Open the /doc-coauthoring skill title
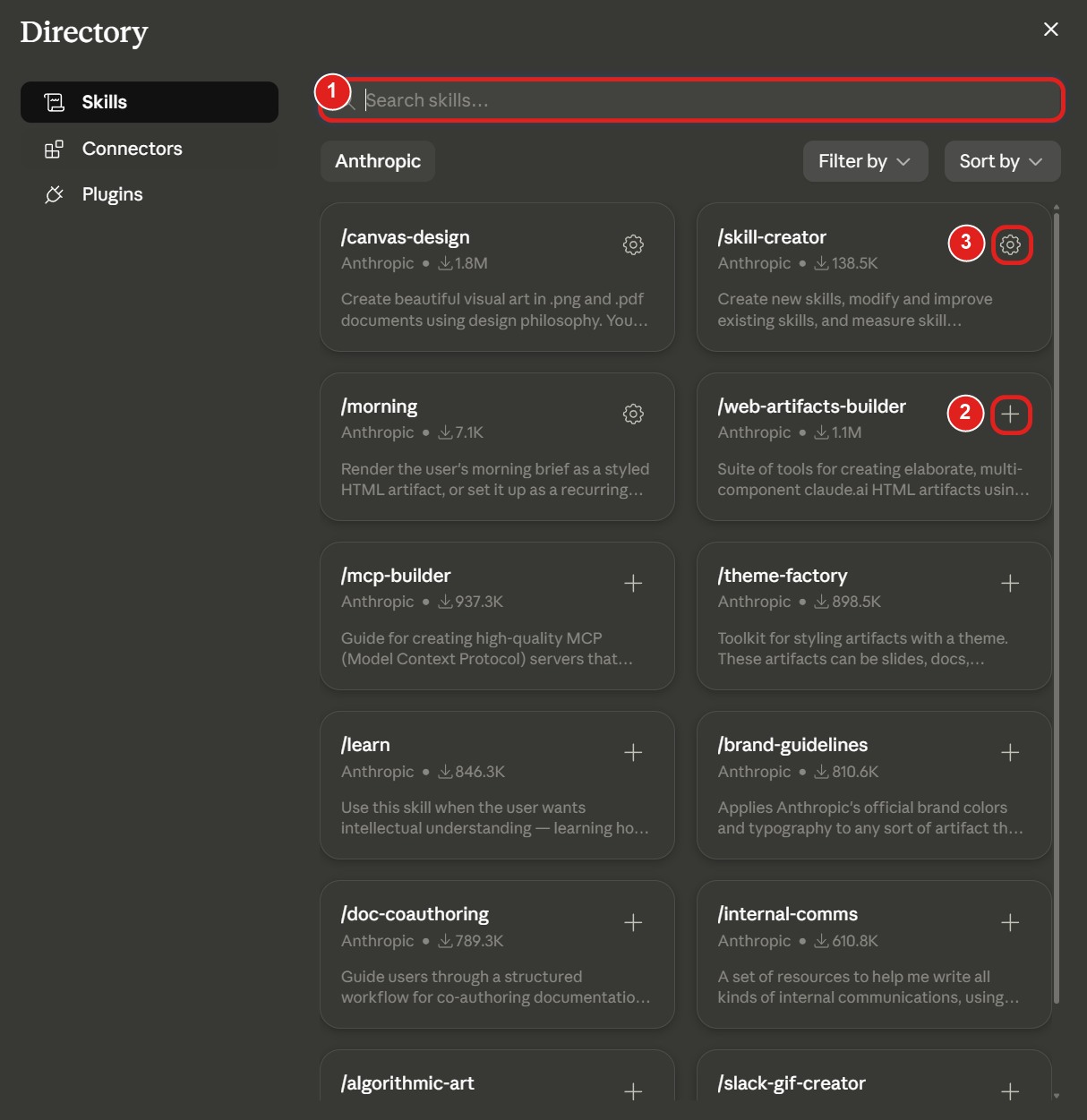 (x=415, y=914)
